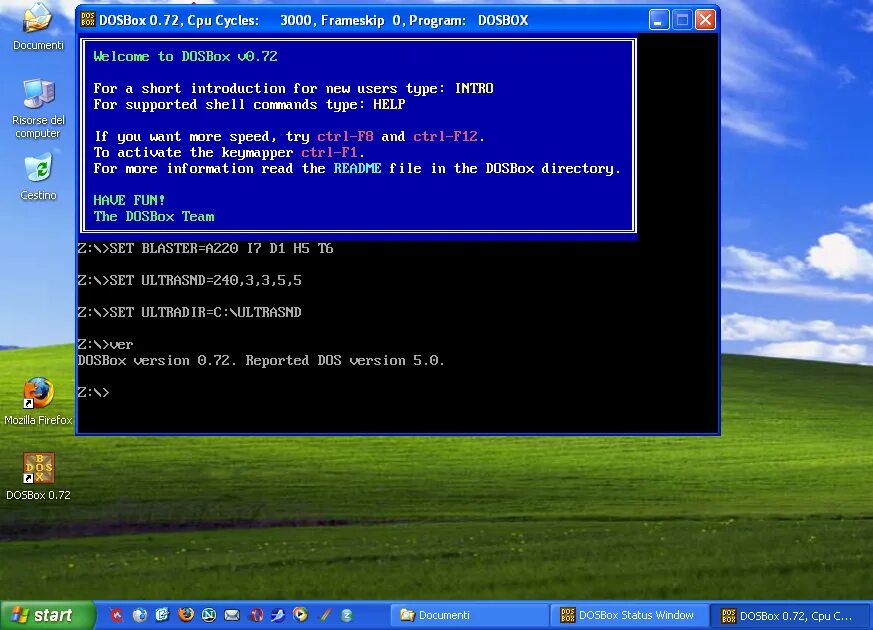Open the Start menu

click(45, 615)
